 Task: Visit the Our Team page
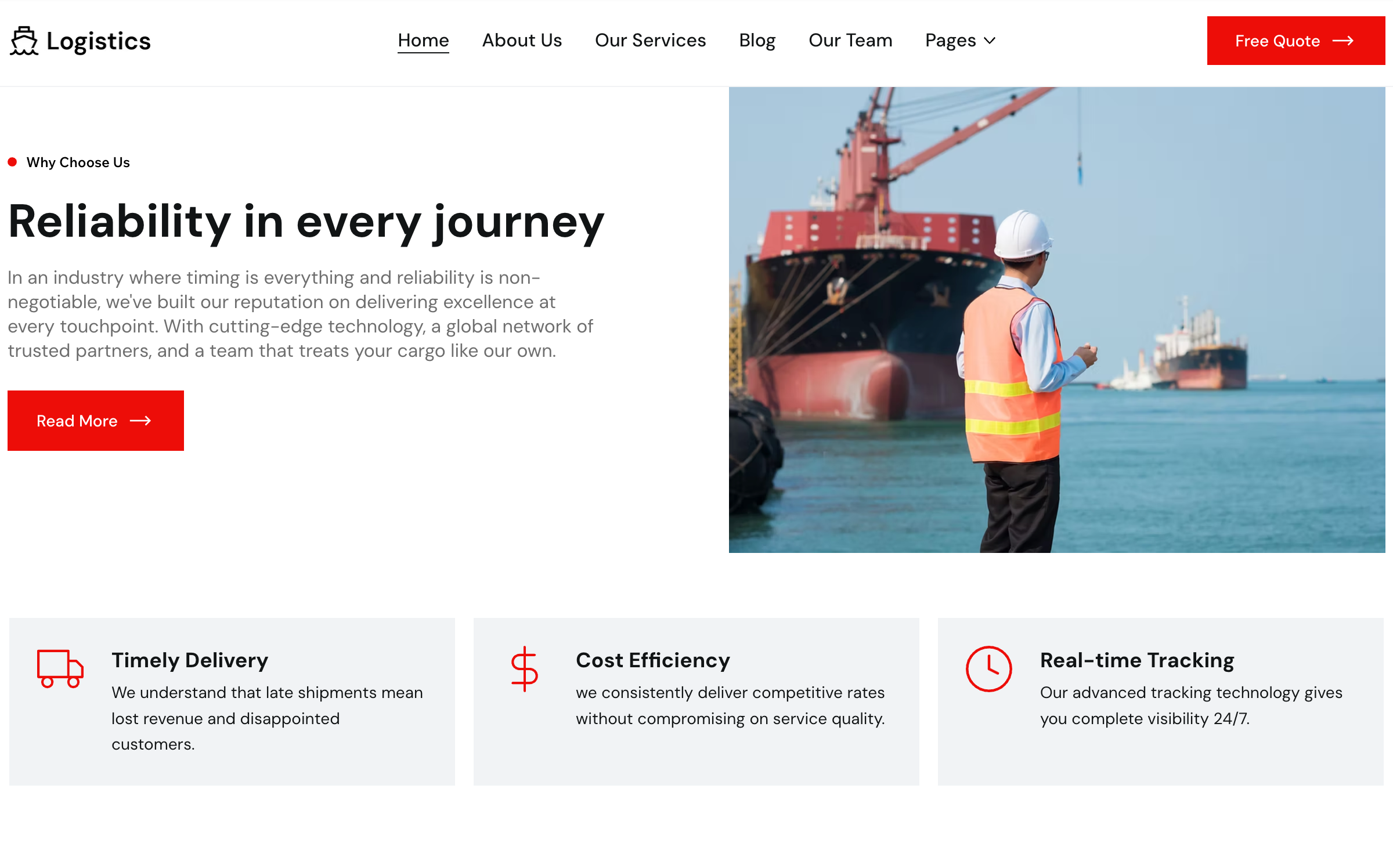click(x=850, y=41)
